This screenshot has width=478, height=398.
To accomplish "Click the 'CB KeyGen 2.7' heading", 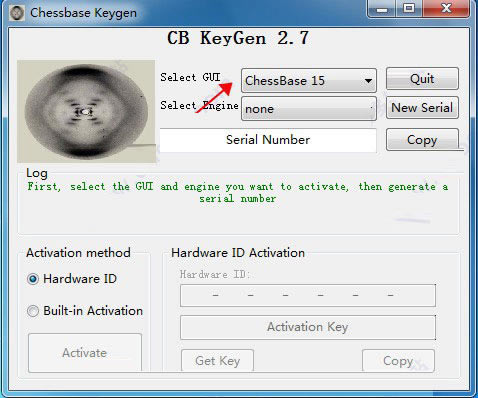I will [x=238, y=38].
